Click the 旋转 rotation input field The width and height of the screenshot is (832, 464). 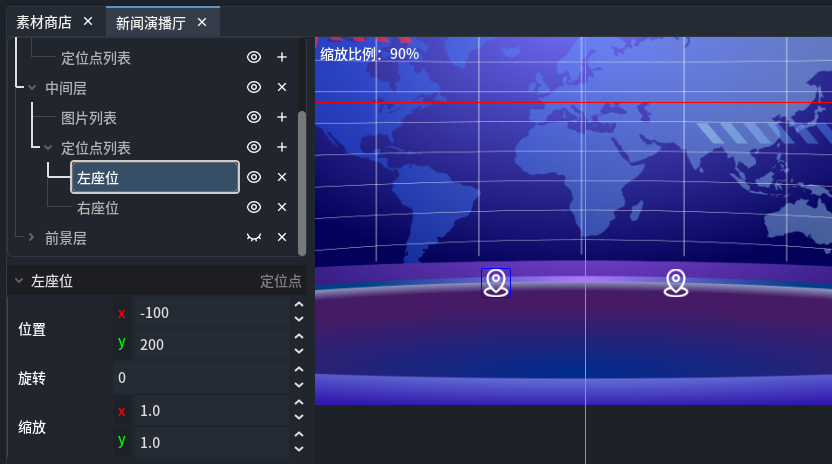[201, 377]
